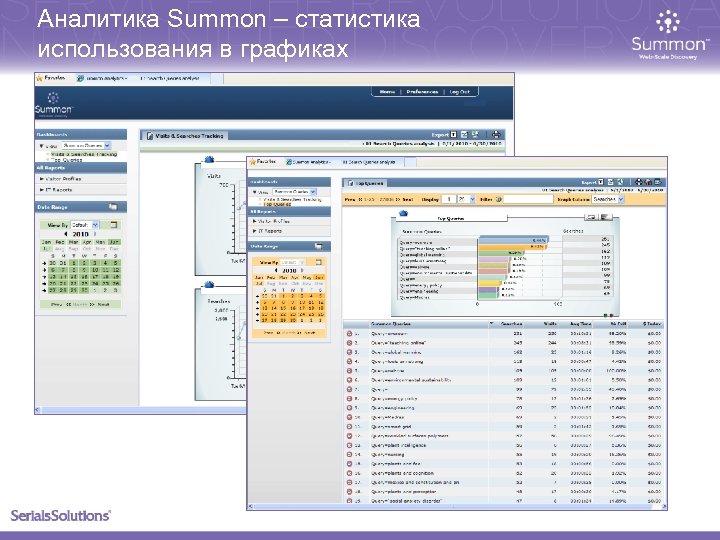Click Date Range panel icon in back window

coord(113,207)
